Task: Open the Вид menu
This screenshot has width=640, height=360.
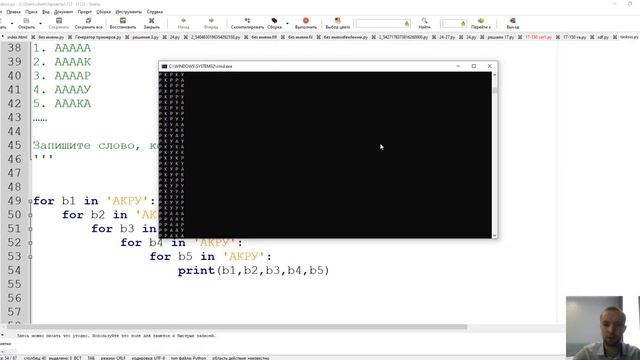Action: tap(46, 12)
